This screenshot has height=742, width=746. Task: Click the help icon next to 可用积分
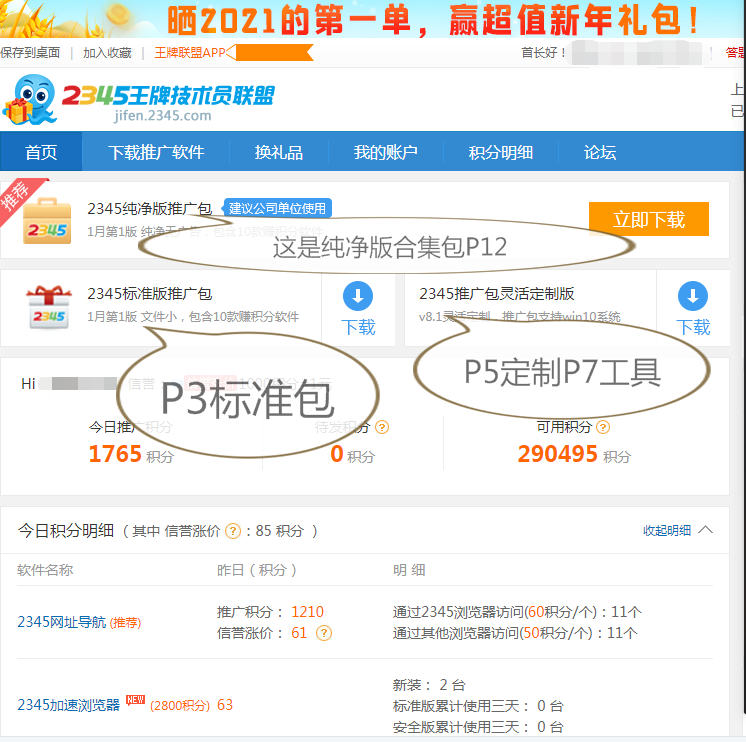[603, 427]
